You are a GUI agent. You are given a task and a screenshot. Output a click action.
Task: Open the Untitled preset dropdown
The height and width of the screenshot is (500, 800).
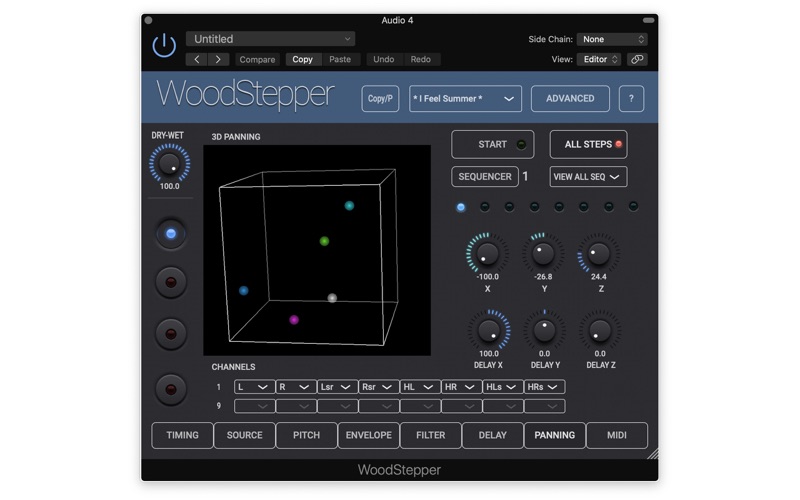click(x=270, y=39)
